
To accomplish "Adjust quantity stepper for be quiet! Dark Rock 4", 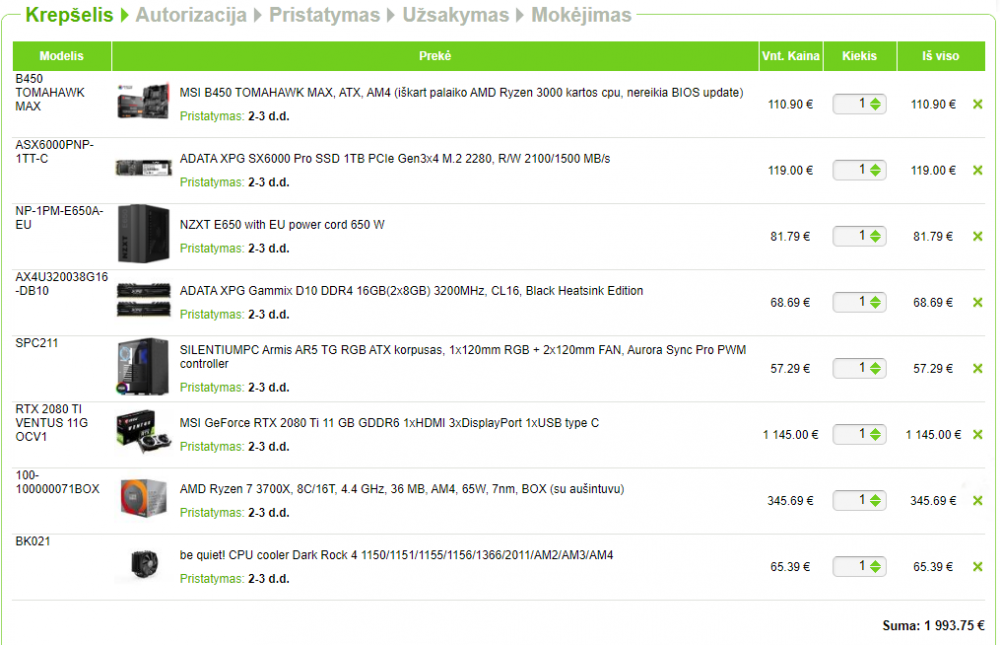I will click(x=875, y=567).
